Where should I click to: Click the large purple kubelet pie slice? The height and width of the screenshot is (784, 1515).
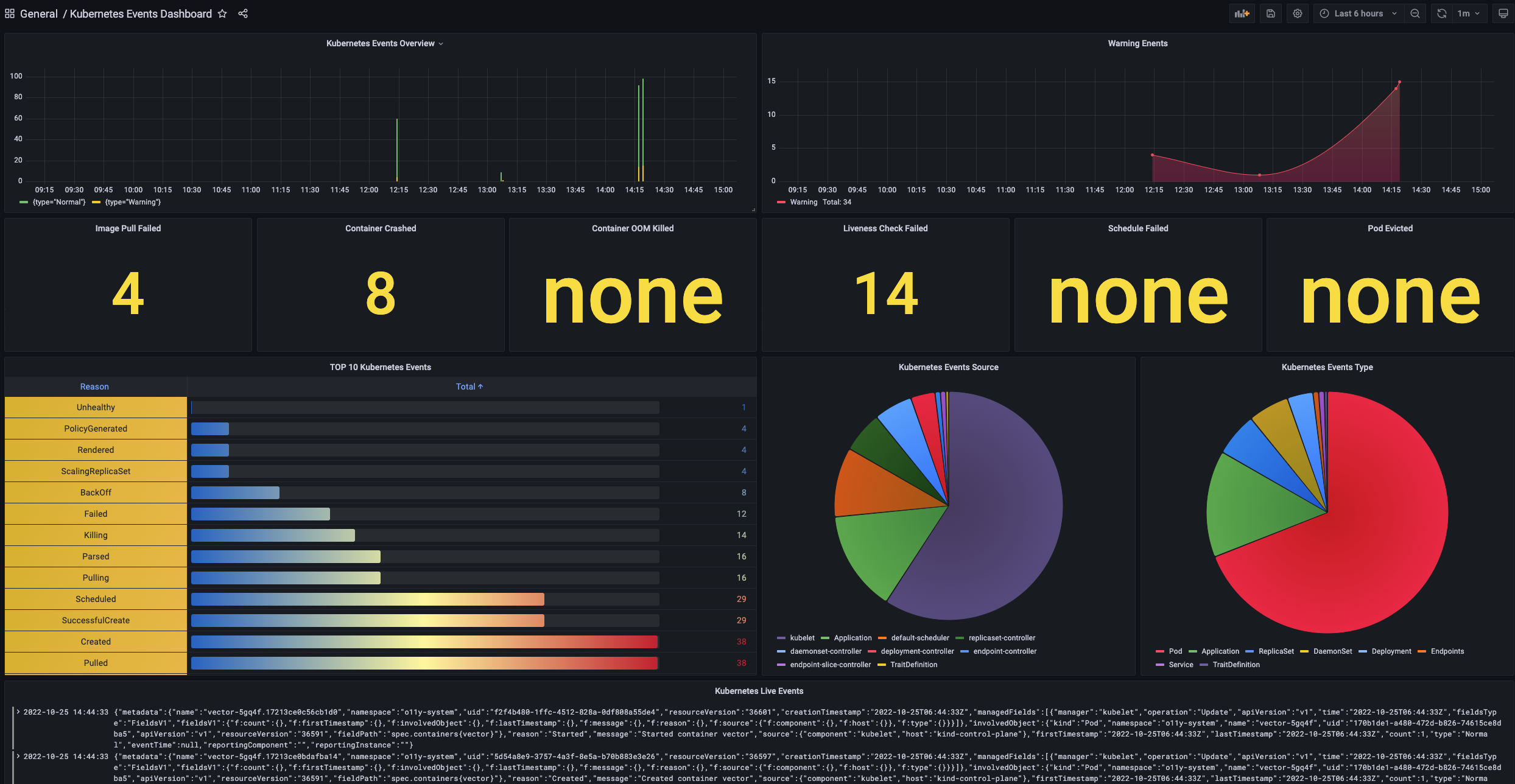[999, 517]
